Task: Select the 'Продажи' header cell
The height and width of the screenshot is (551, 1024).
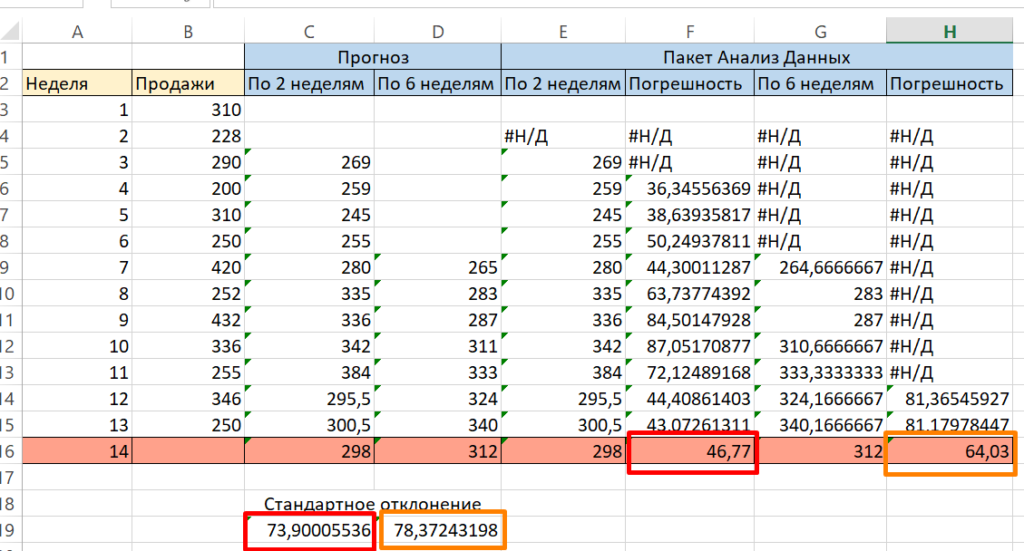Action: [x=188, y=83]
